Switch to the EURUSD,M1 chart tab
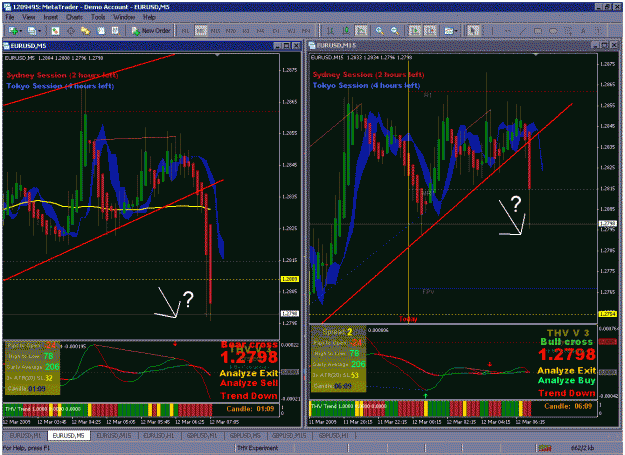 (x=25, y=436)
